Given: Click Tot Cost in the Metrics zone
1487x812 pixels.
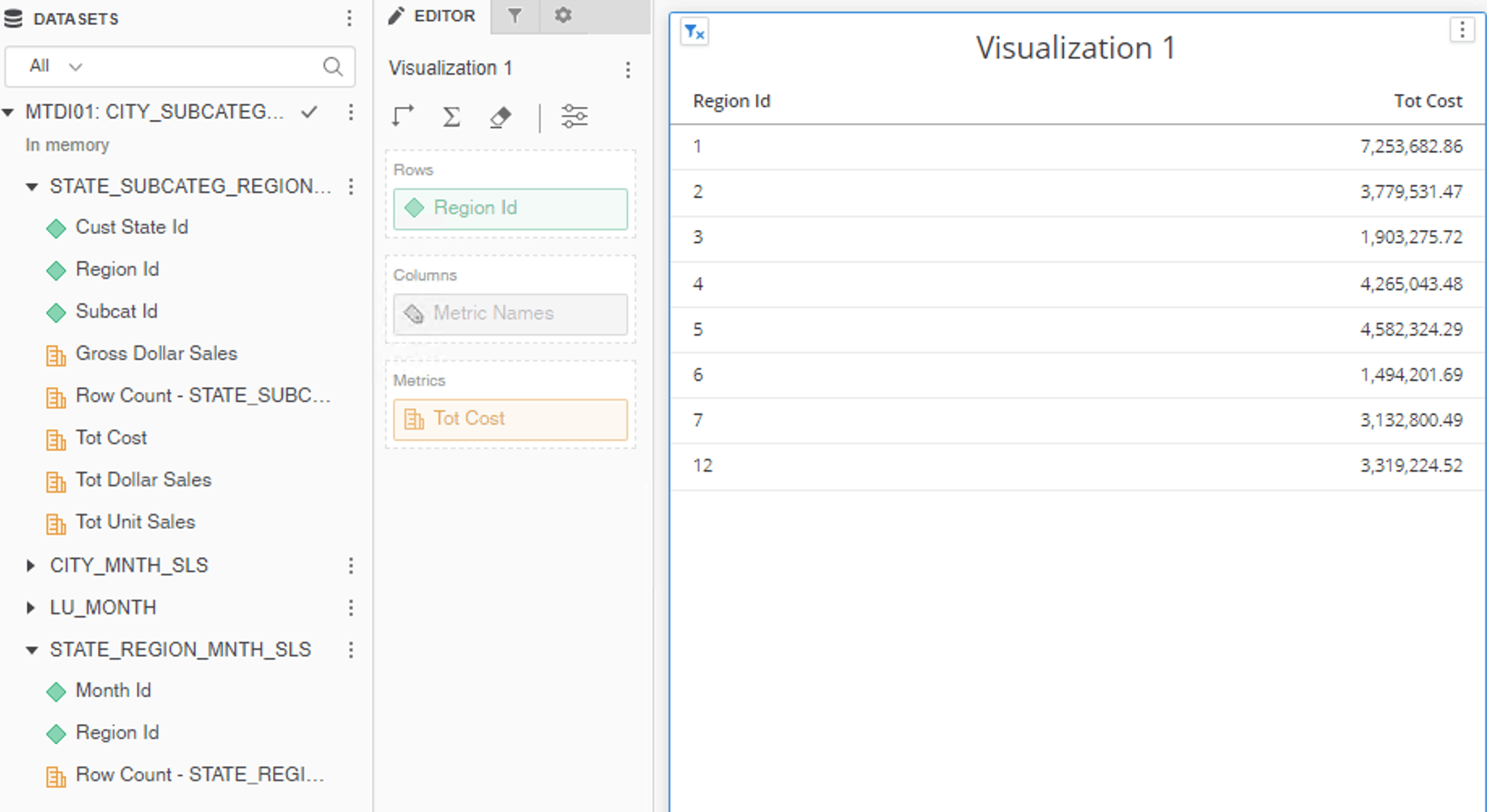Looking at the screenshot, I should click(511, 420).
